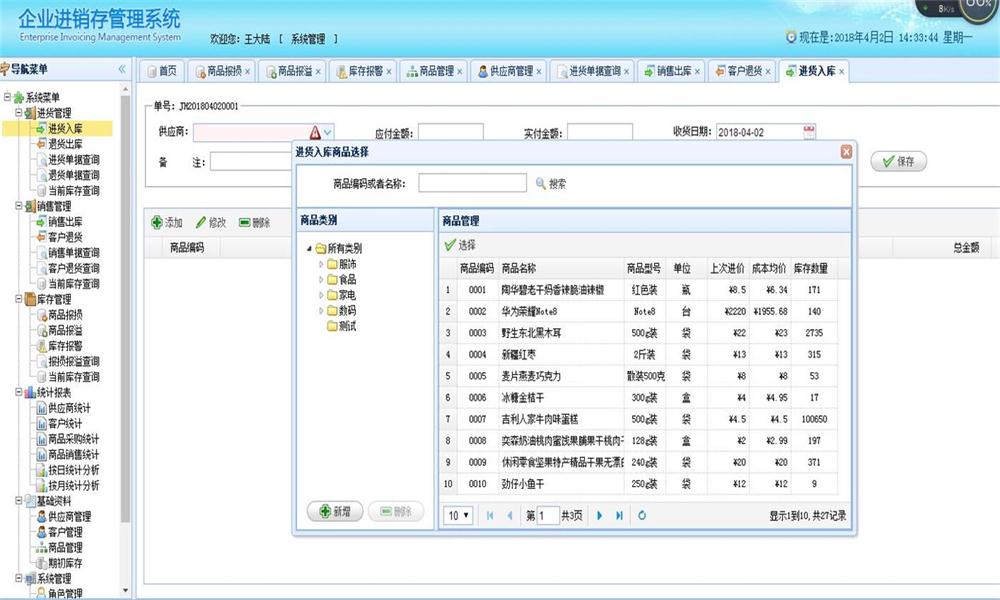Select the 测试 category folder
The width and height of the screenshot is (1000, 600).
[342, 326]
